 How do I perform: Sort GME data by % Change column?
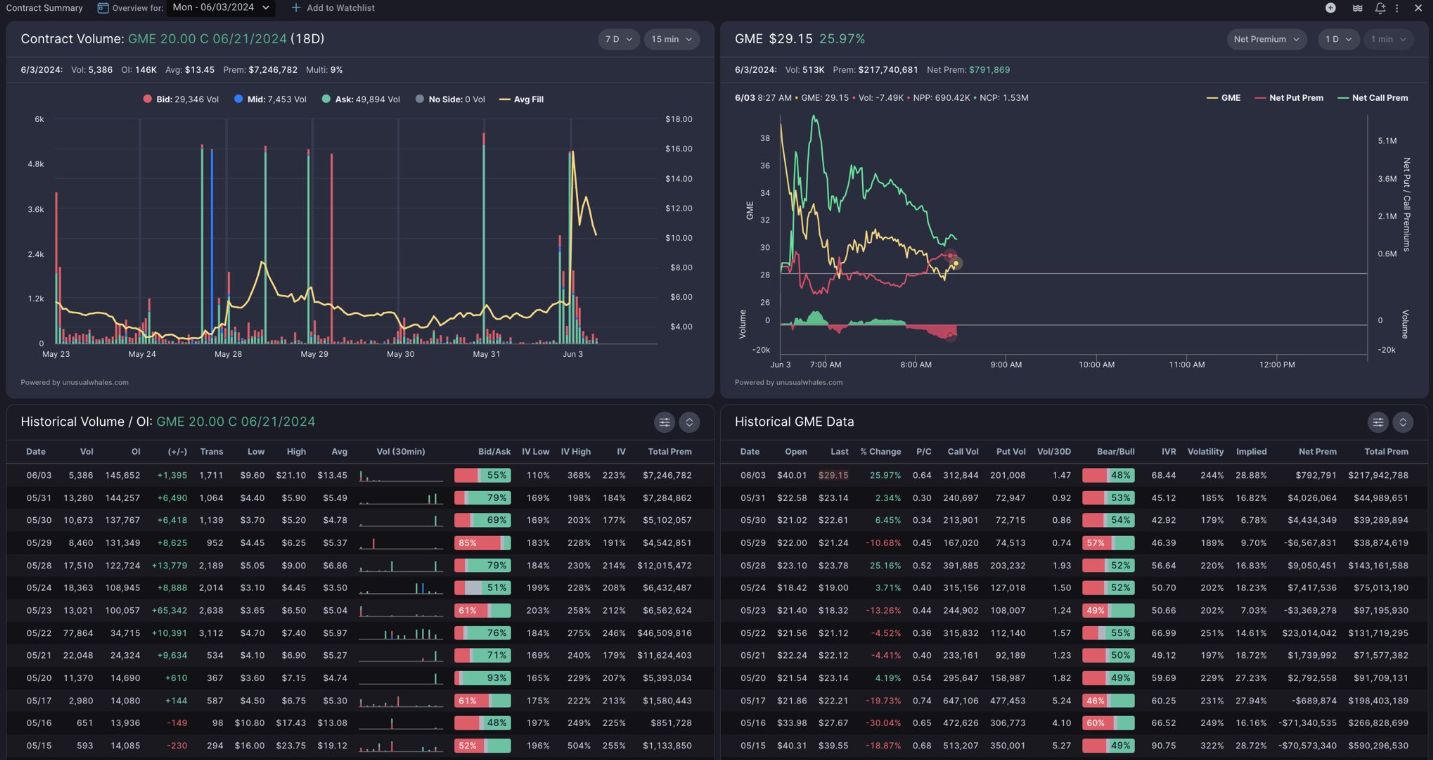coord(881,452)
